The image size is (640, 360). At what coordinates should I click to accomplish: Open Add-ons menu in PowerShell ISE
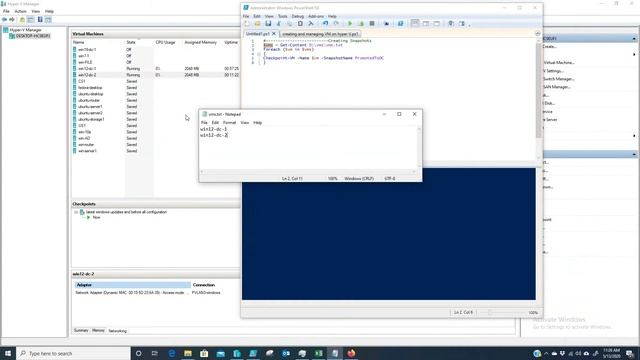[316, 16]
